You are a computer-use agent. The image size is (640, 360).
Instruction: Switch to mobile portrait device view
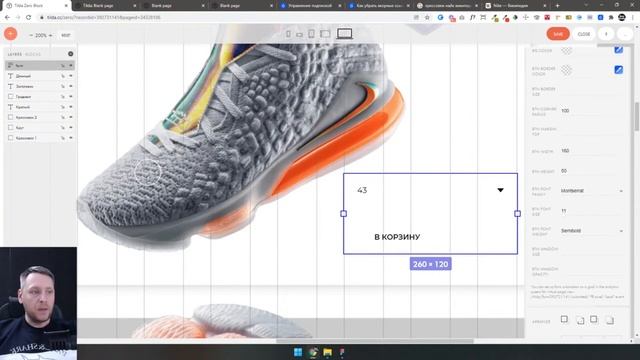point(288,34)
